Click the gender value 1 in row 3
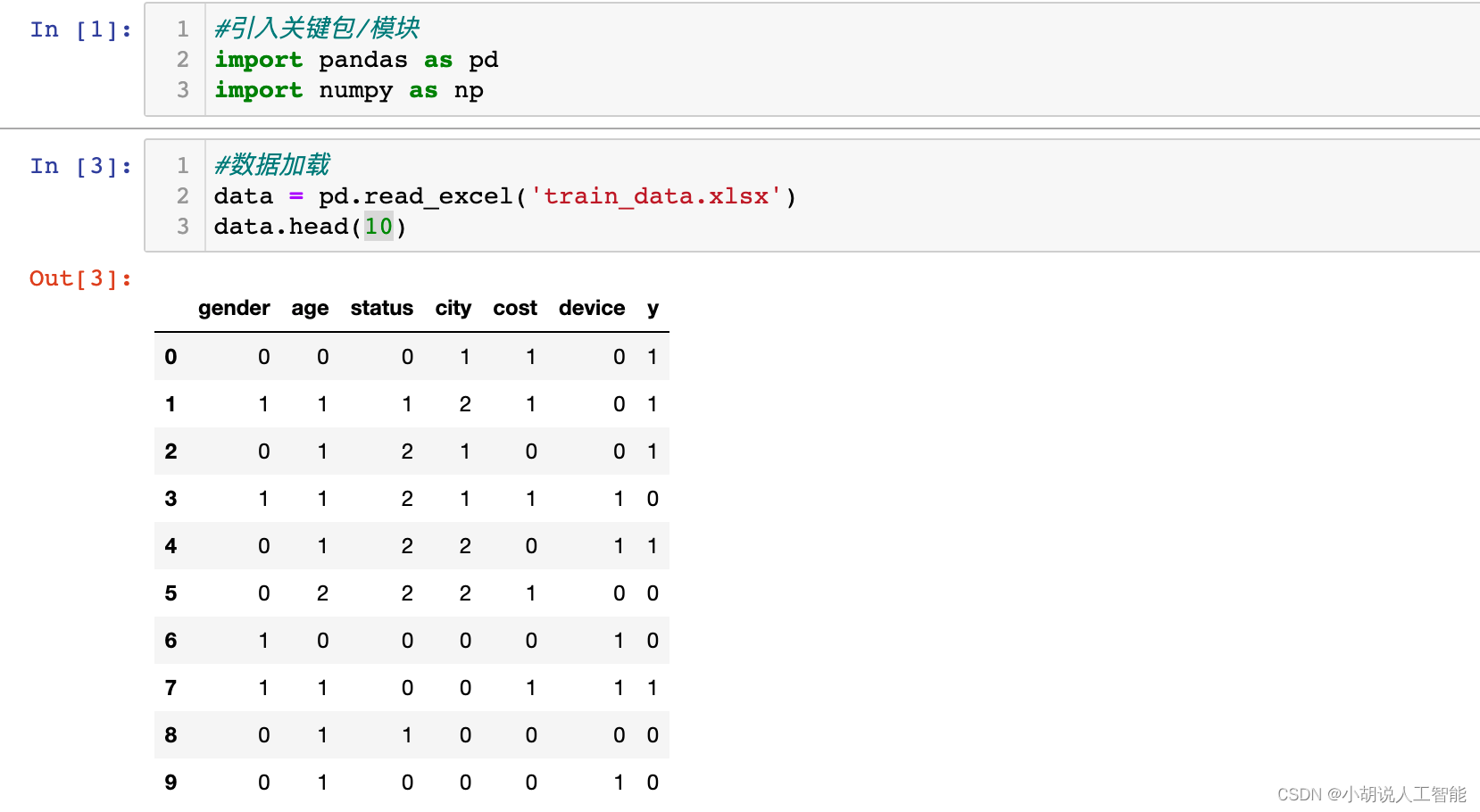The height and width of the screenshot is (812, 1480). pos(263,499)
